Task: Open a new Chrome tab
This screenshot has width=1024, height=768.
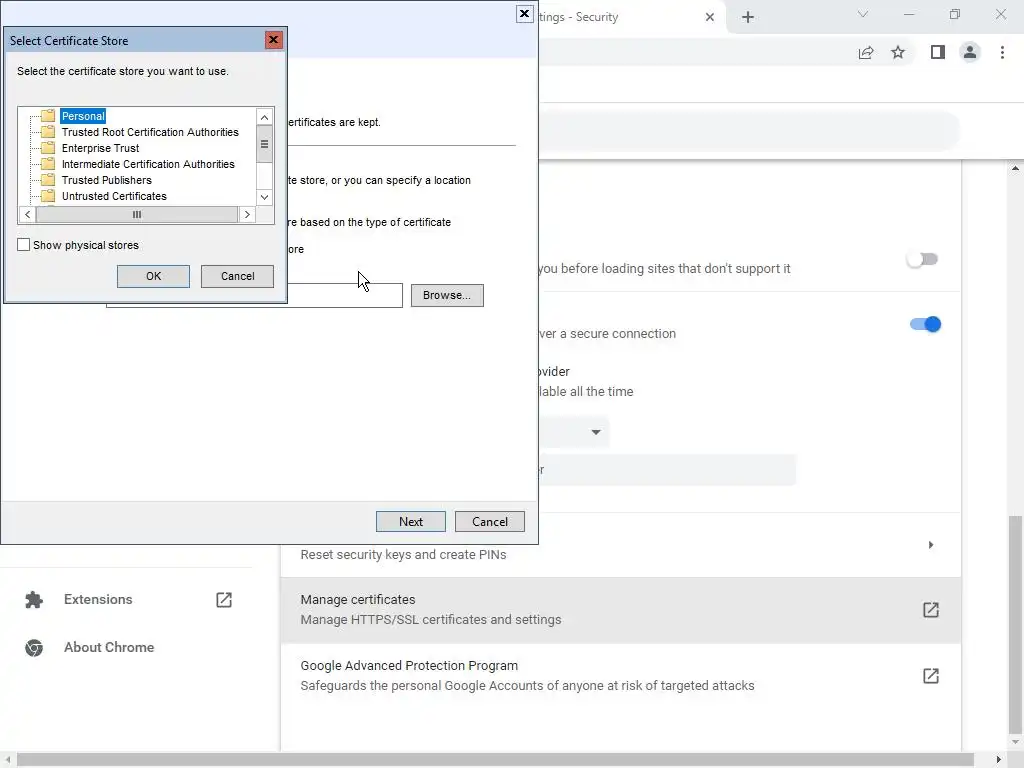Action: [x=748, y=17]
